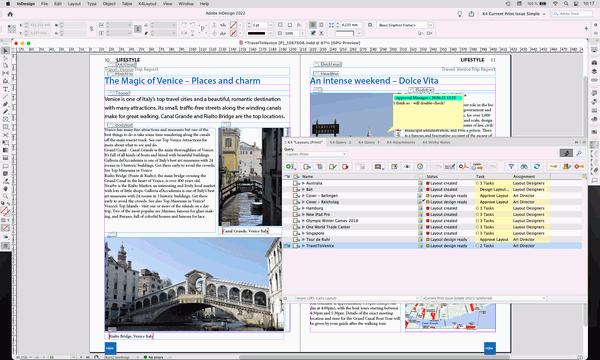Image resolution: width=600 pixels, height=360 pixels.
Task: Toggle the checkbox column header next to Status
Action: coord(421,176)
